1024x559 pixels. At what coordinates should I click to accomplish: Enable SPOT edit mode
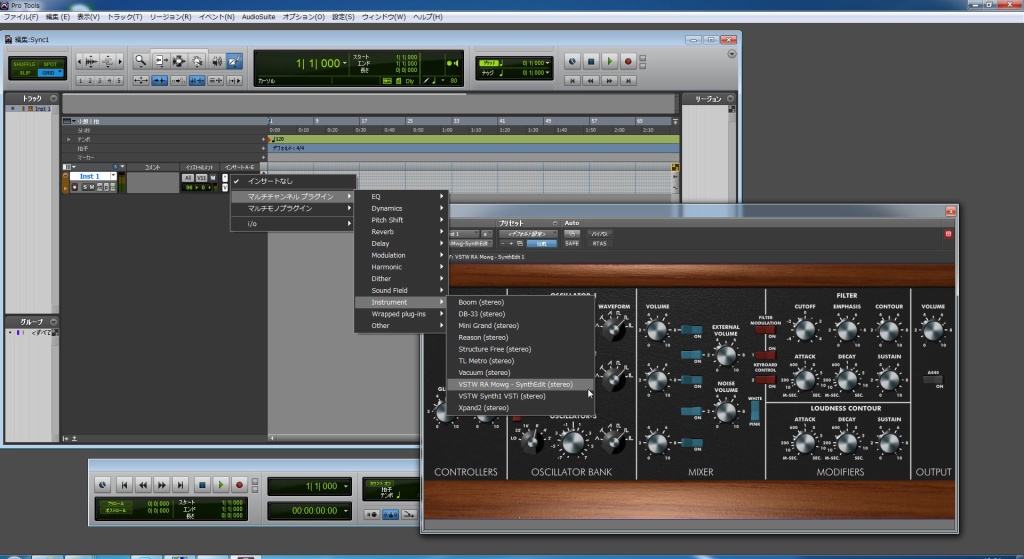(x=50, y=64)
